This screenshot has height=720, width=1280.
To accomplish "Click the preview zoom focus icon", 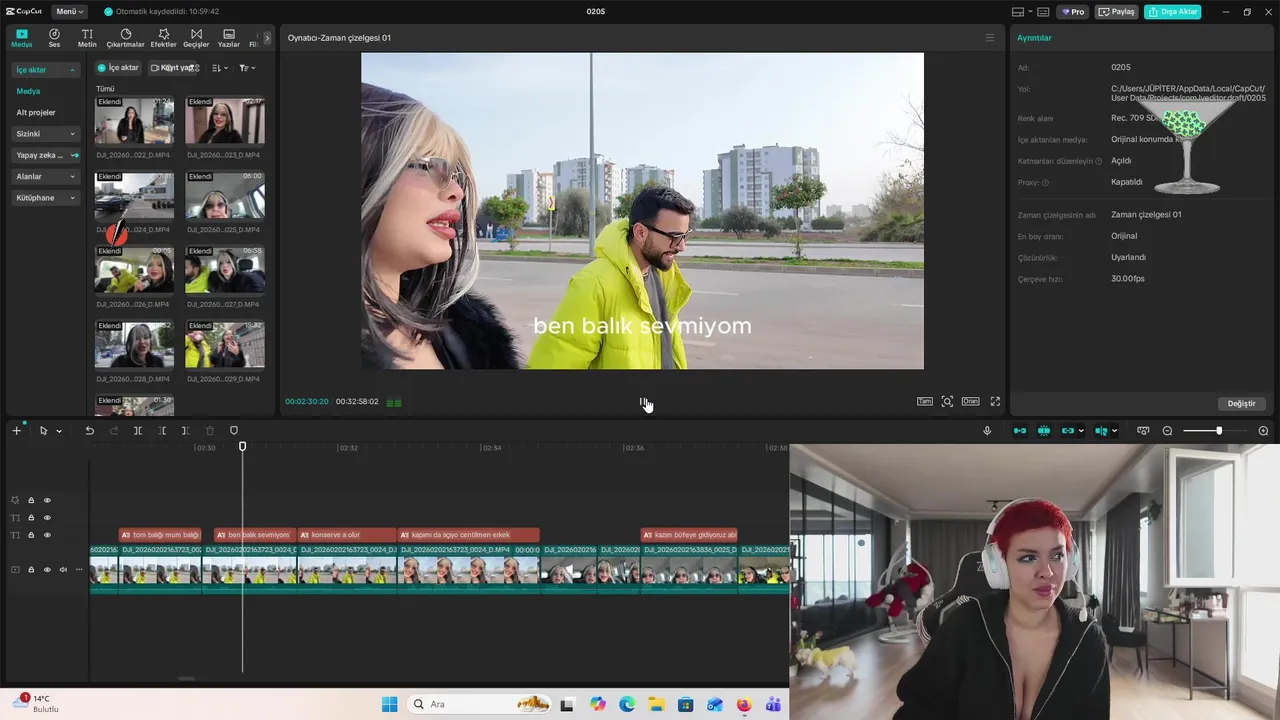I will (x=947, y=401).
